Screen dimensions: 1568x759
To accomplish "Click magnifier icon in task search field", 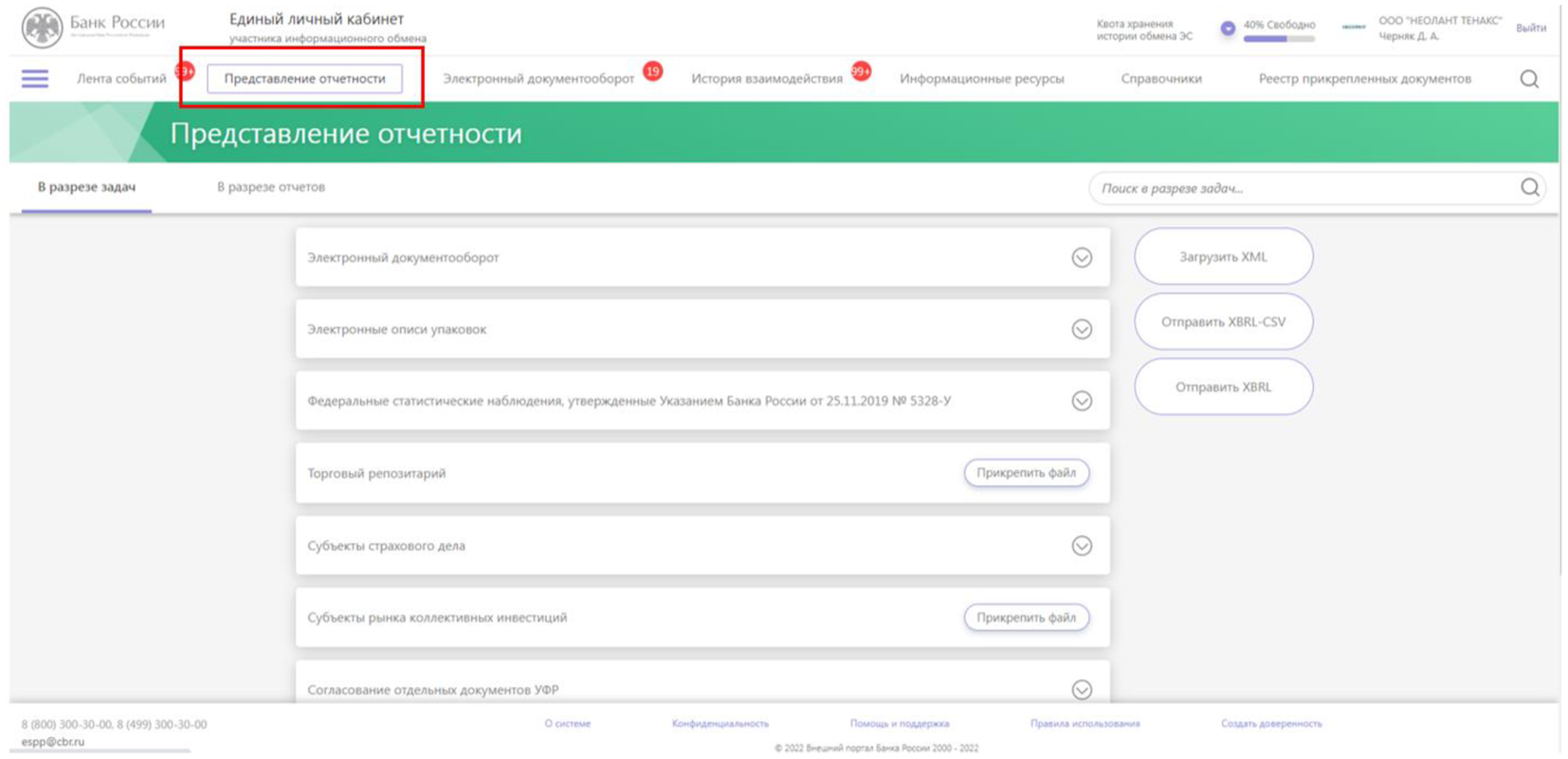I will pyautogui.click(x=1529, y=188).
